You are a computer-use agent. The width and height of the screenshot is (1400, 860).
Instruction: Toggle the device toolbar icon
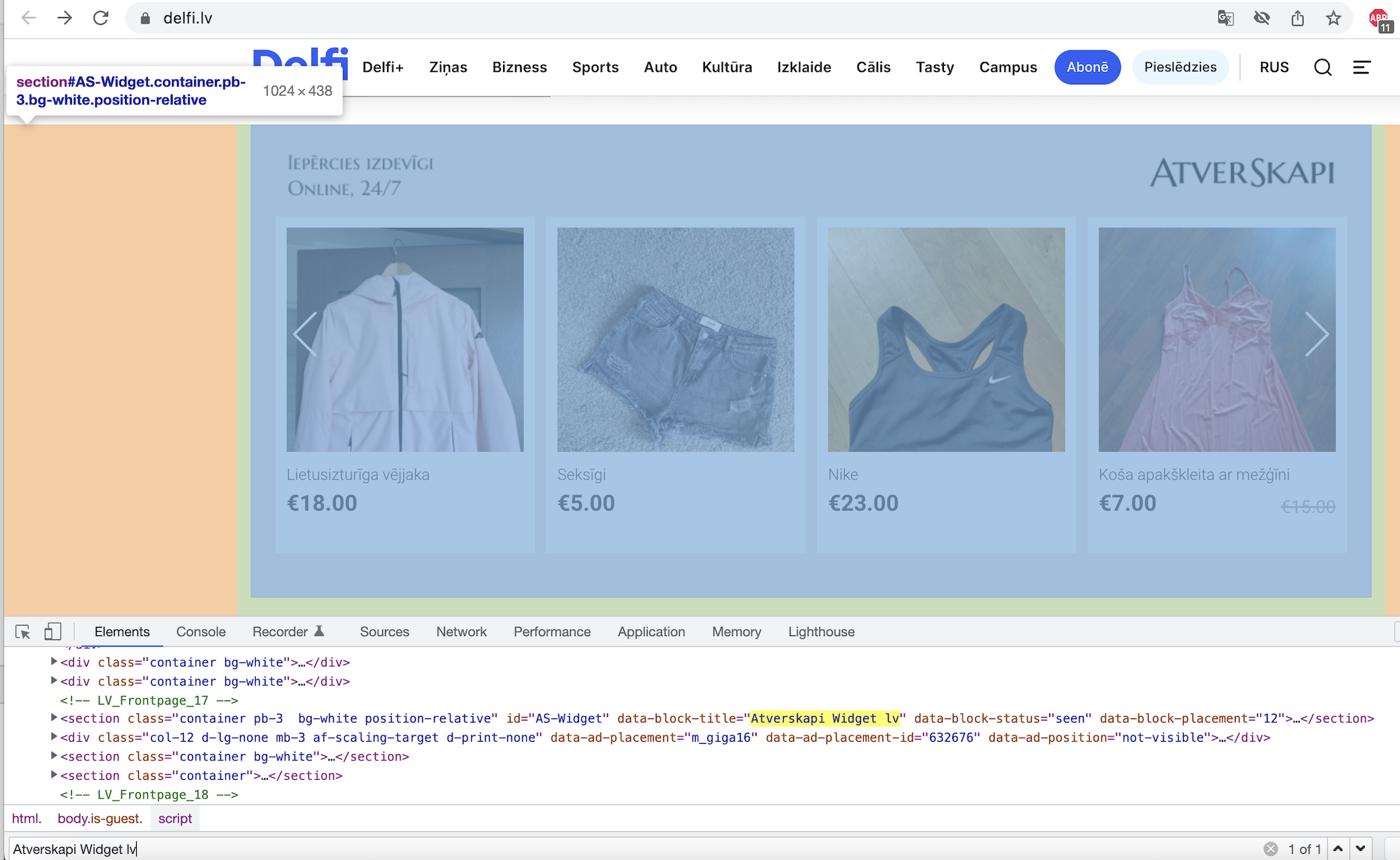pyautogui.click(x=53, y=632)
